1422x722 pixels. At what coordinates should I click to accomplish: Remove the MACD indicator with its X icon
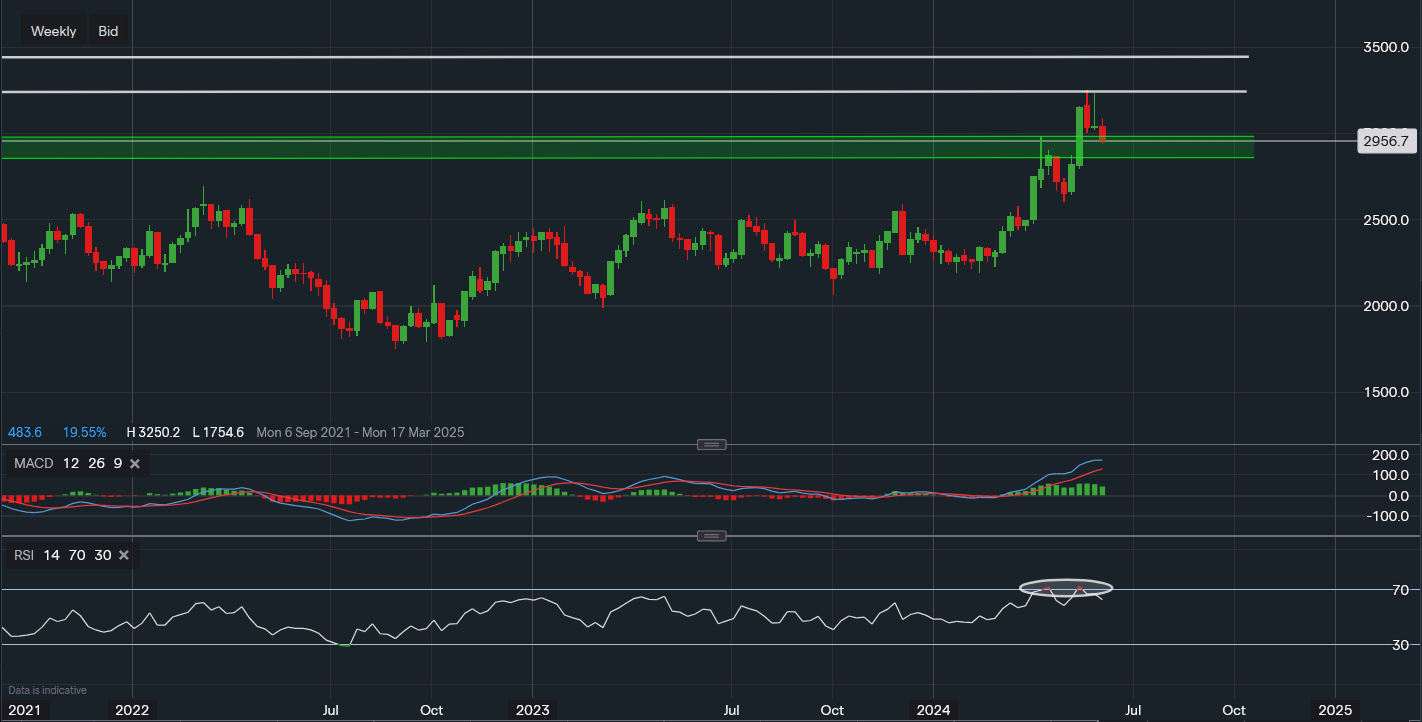[135, 464]
